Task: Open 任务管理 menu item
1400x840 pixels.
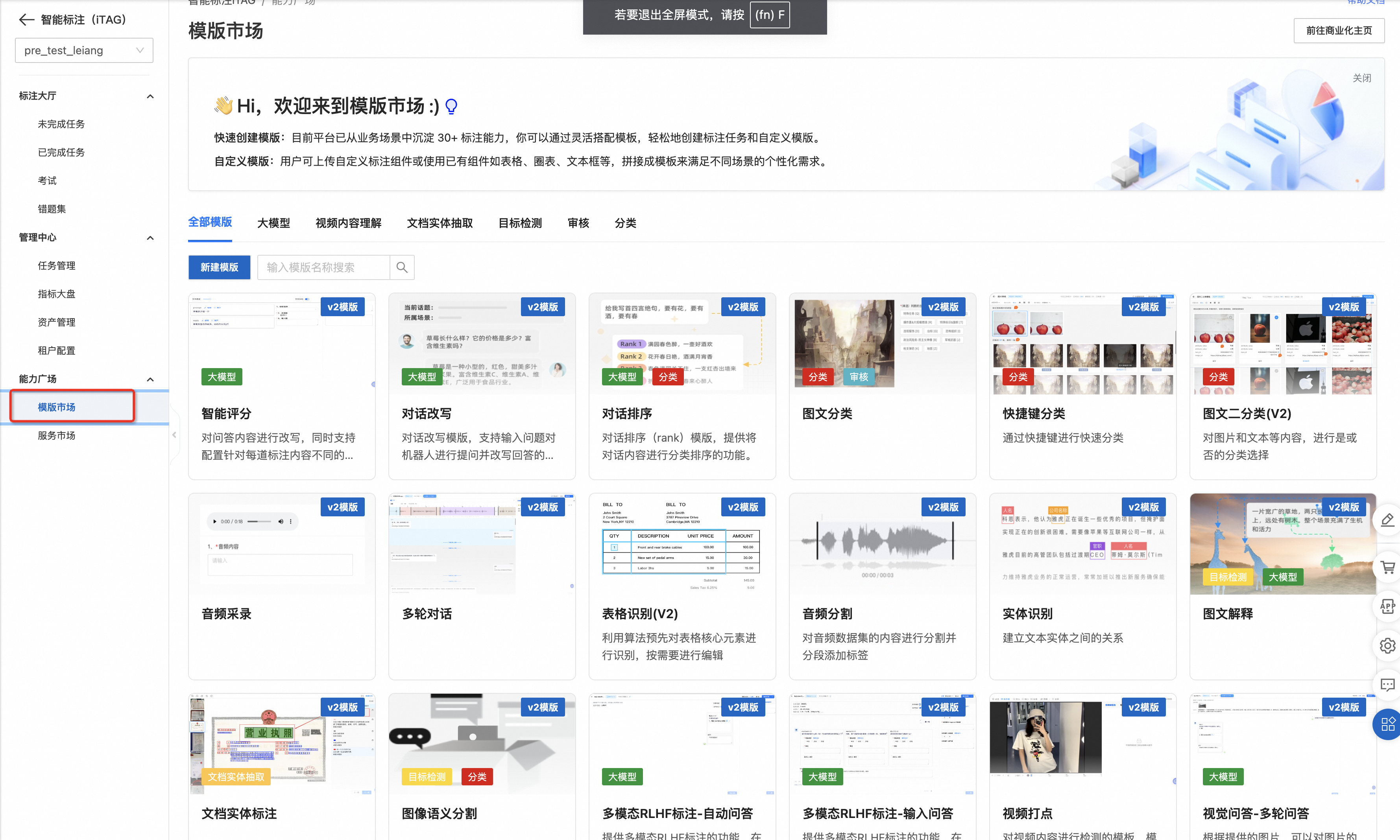Action: coord(56,265)
